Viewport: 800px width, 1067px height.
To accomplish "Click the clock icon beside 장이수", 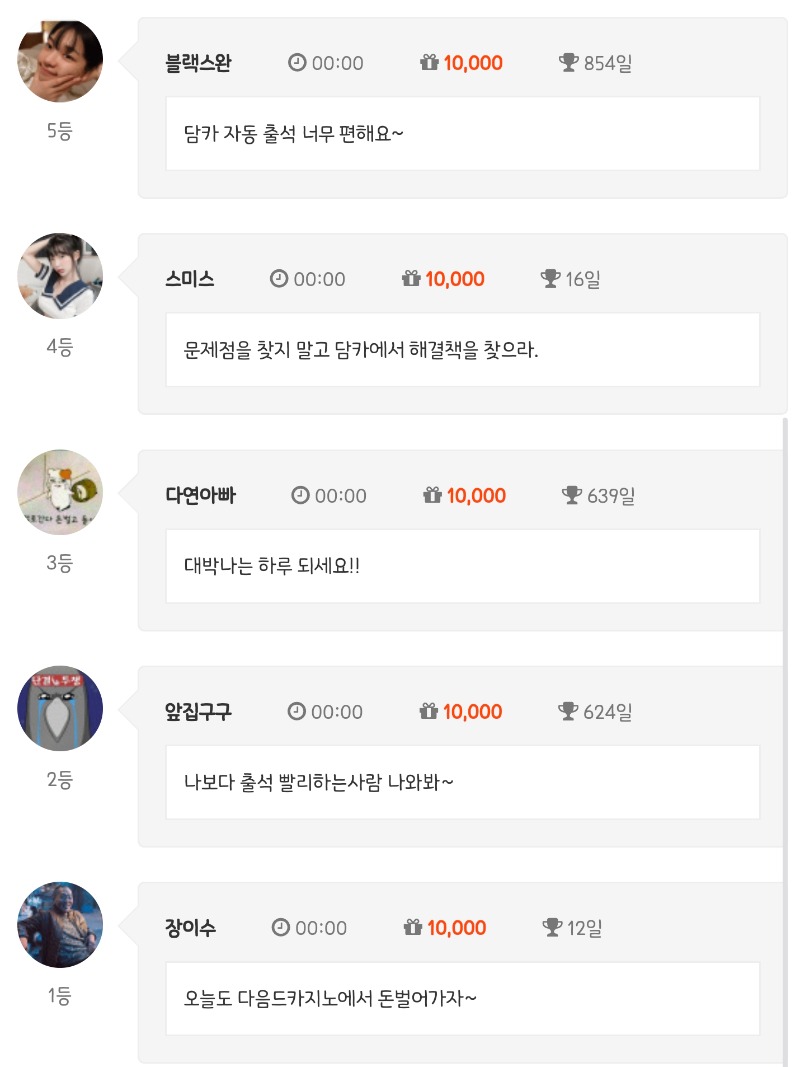I will (x=281, y=927).
